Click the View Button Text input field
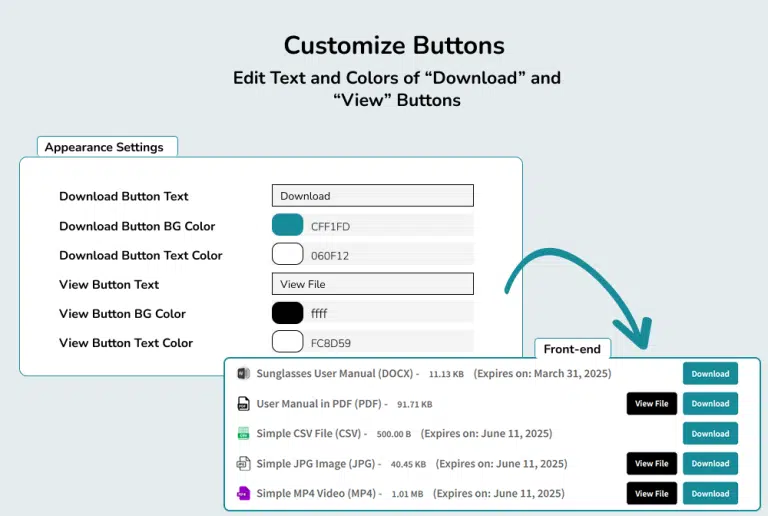Viewport: 768px width, 516px height. [372, 284]
